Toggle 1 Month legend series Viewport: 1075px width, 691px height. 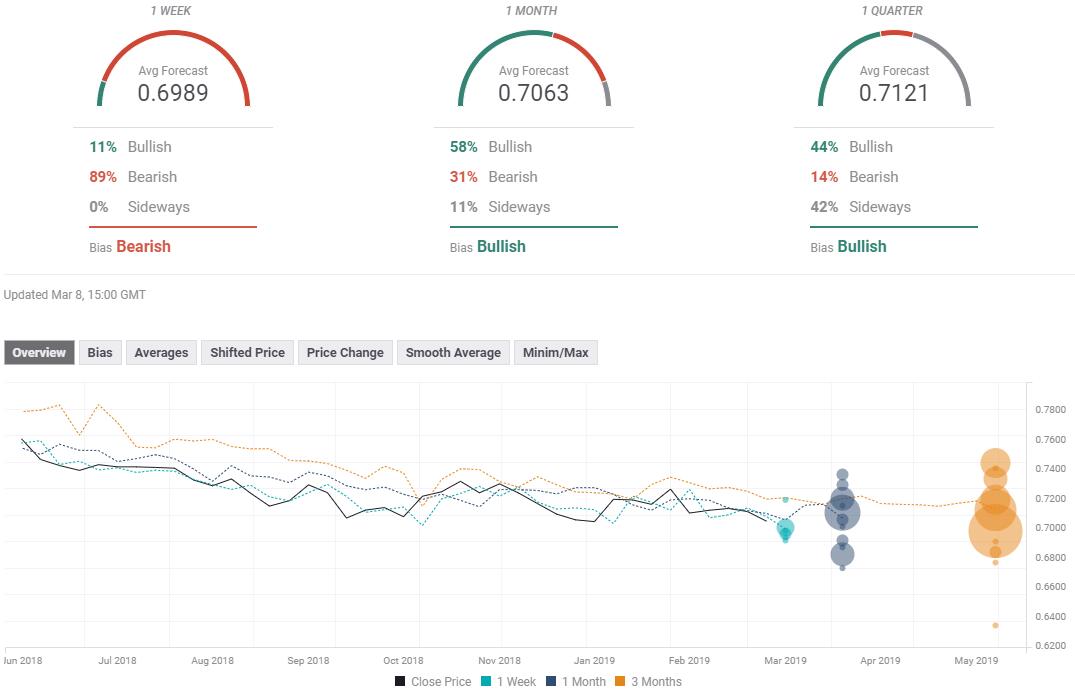pyautogui.click(x=576, y=681)
